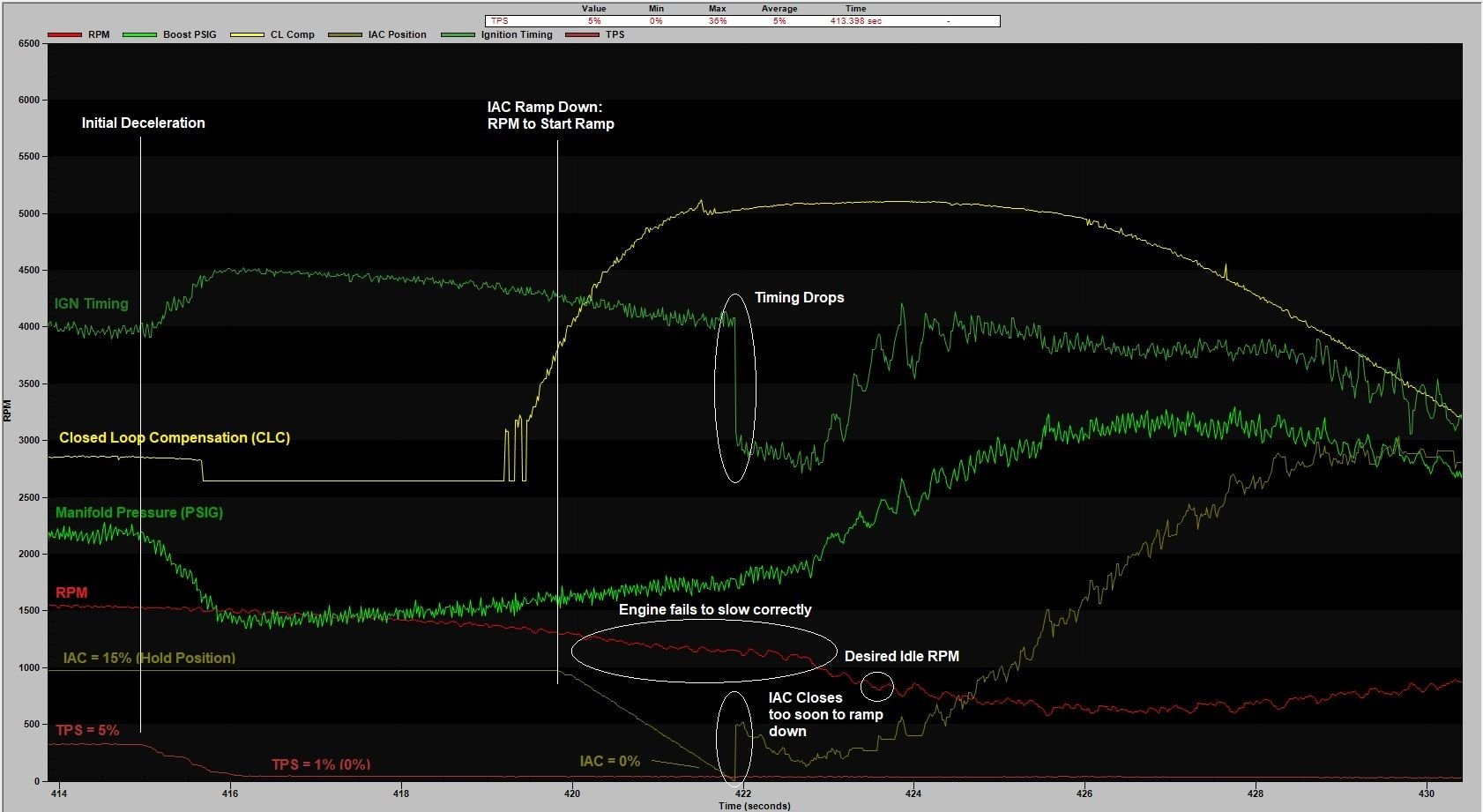The height and width of the screenshot is (812, 1483).
Task: Select the Boost PSIG legend entry
Action: tap(189, 35)
